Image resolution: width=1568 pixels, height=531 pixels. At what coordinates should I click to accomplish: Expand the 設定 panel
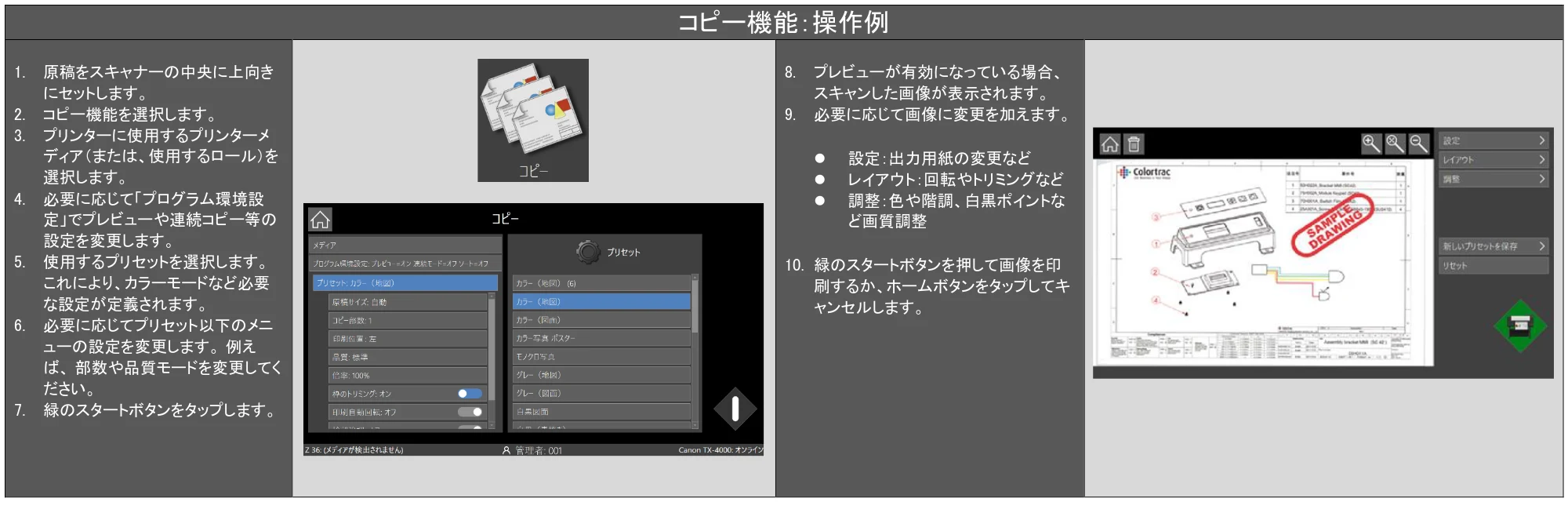1494,140
